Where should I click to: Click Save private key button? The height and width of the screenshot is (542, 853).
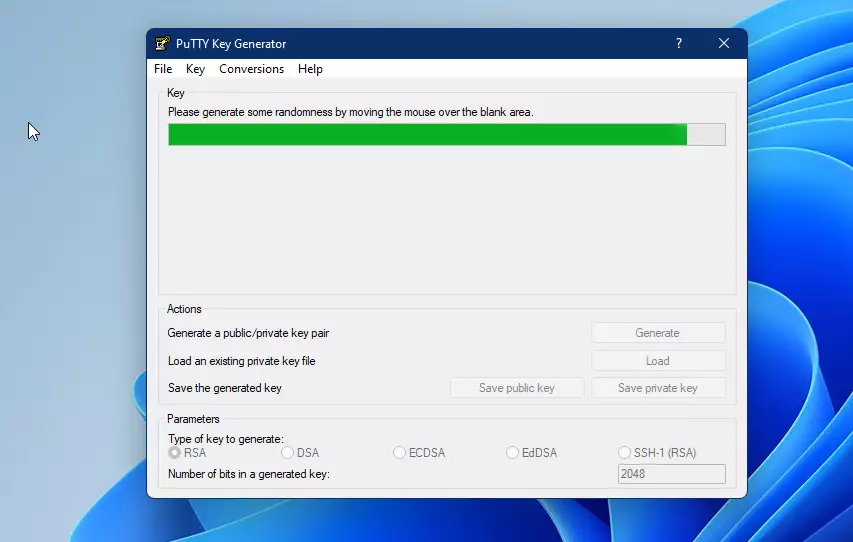pos(658,388)
